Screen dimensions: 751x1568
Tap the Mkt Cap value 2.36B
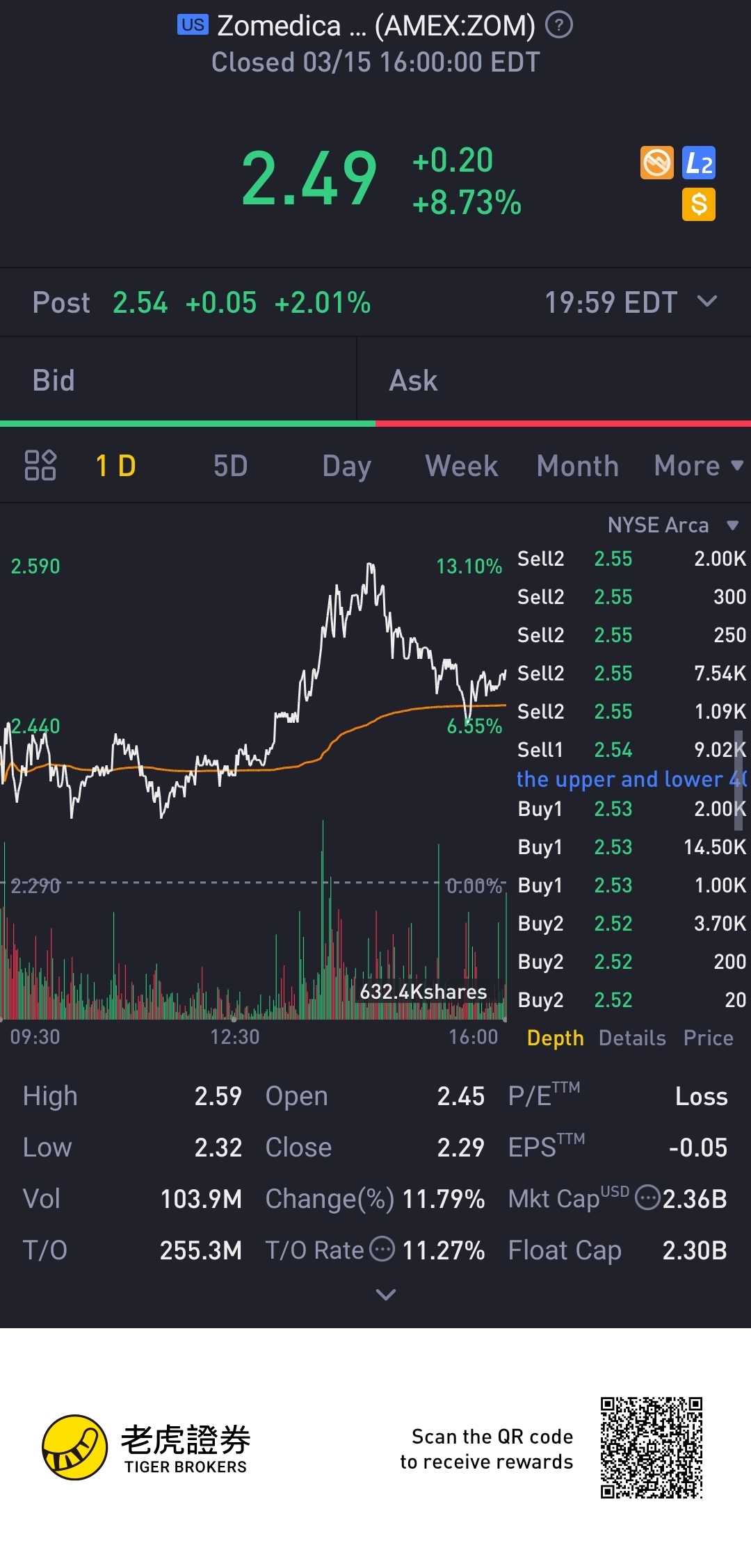[695, 1199]
